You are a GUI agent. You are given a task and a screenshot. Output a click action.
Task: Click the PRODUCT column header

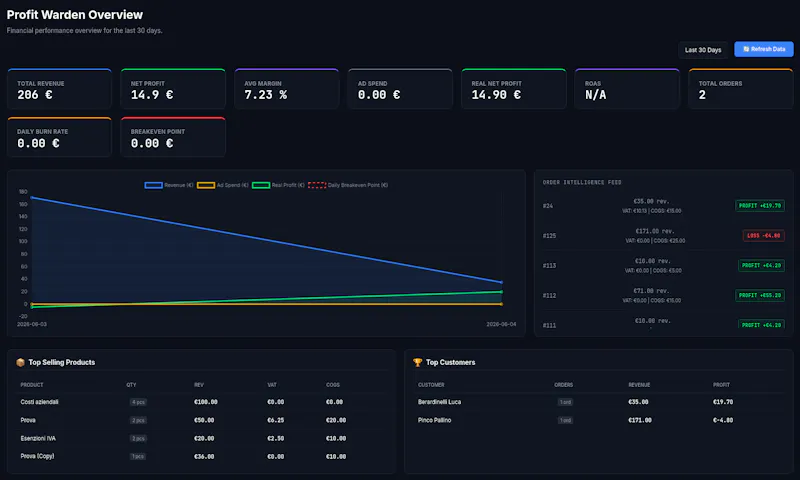click(x=32, y=385)
